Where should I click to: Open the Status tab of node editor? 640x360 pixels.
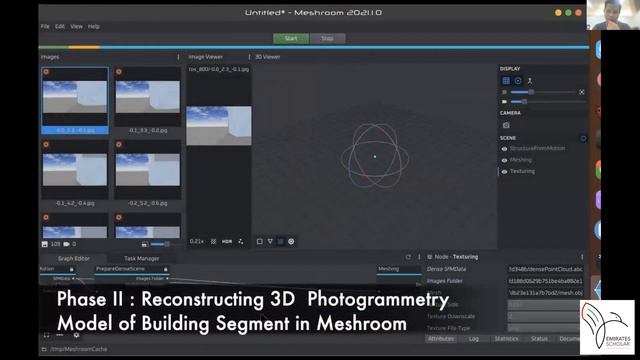coord(539,339)
